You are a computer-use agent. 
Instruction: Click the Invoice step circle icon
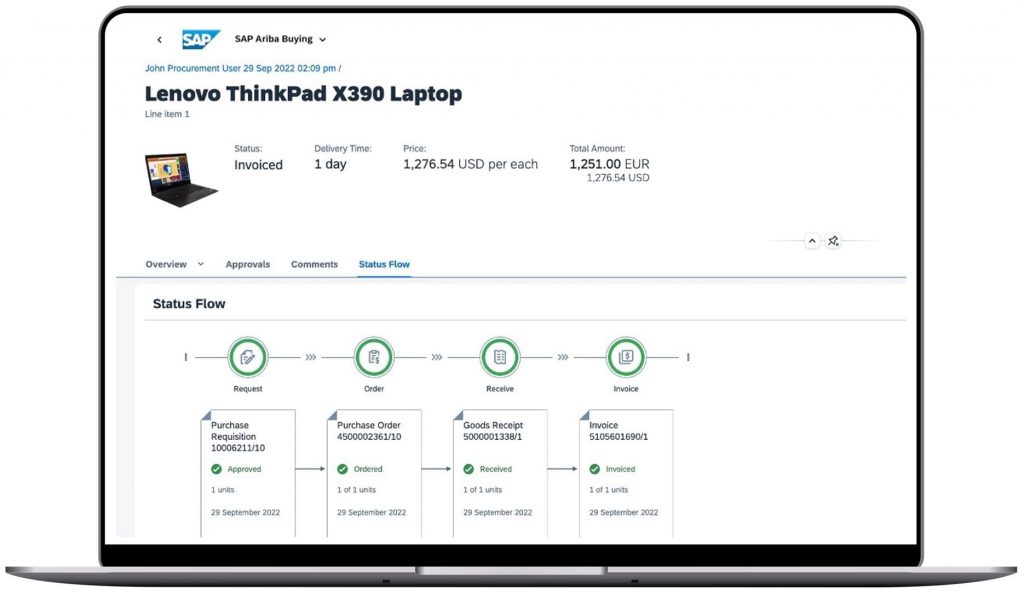[x=626, y=357]
